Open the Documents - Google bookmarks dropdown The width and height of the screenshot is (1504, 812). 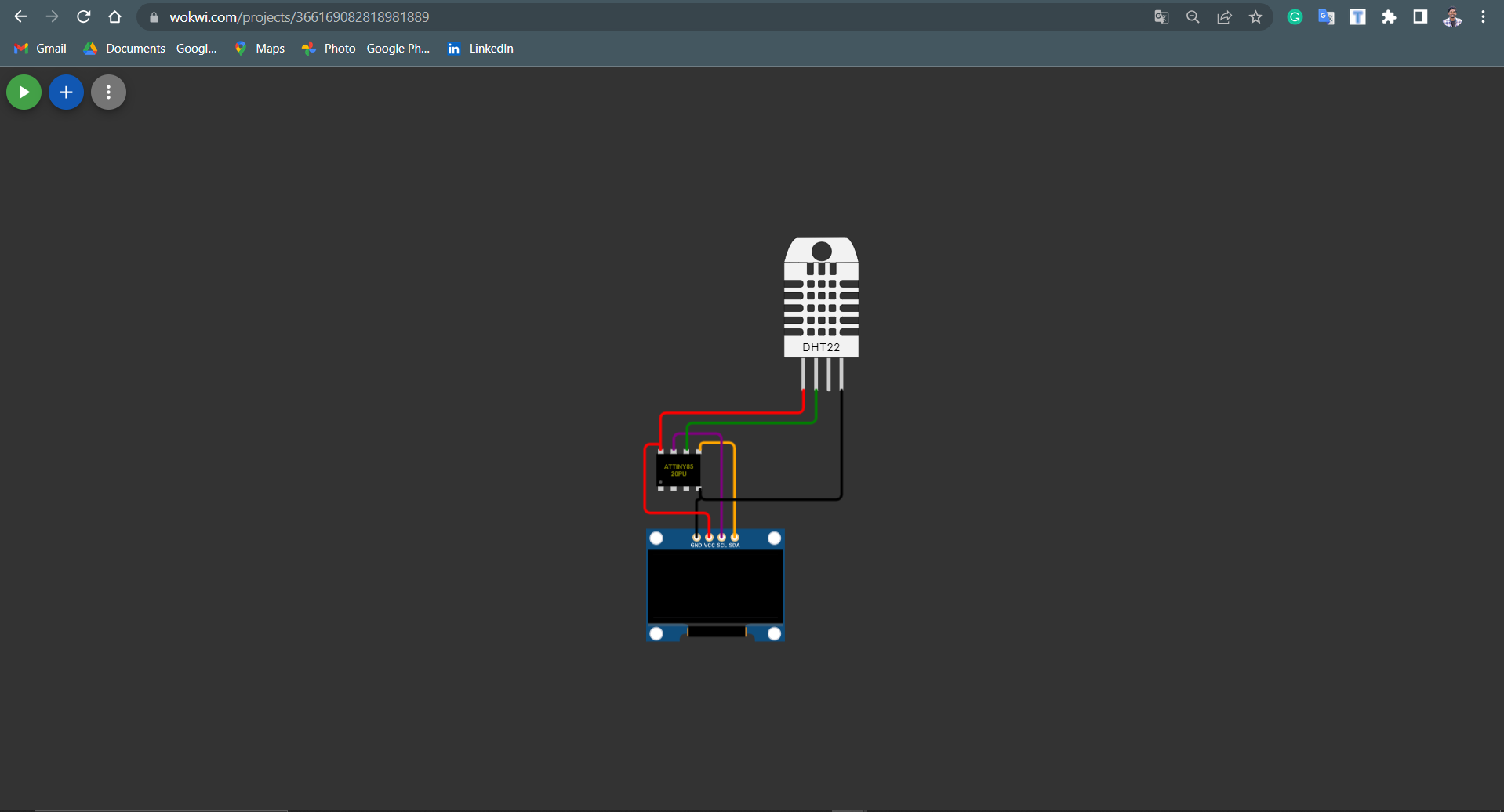[149, 48]
